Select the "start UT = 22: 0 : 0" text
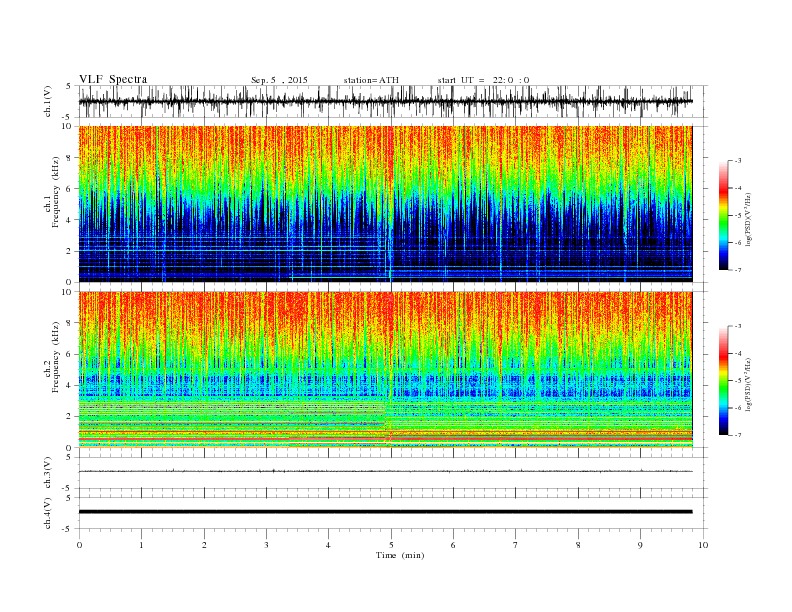The height and width of the screenshot is (612, 792). tap(483, 80)
